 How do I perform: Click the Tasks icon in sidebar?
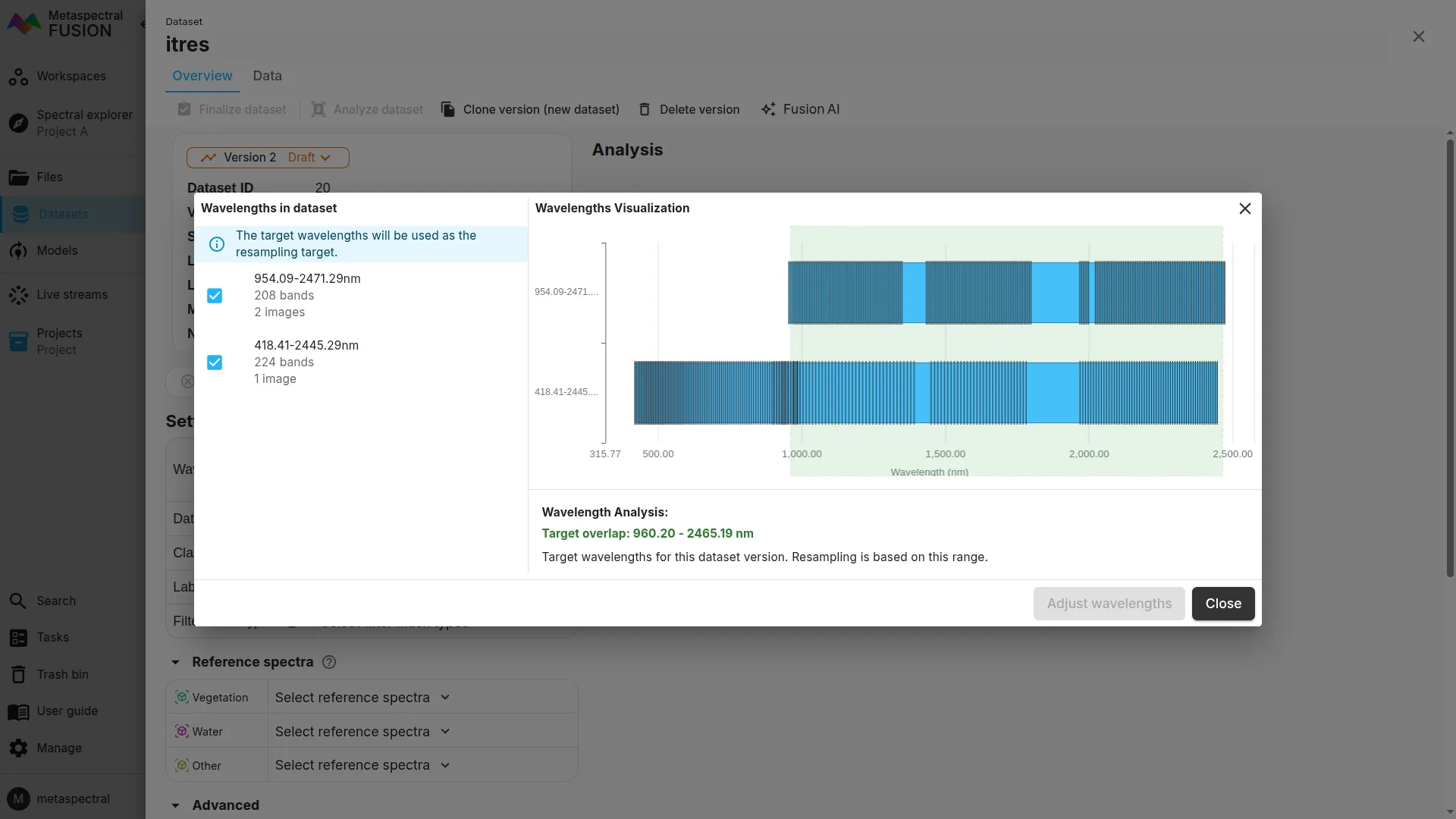coord(18,638)
